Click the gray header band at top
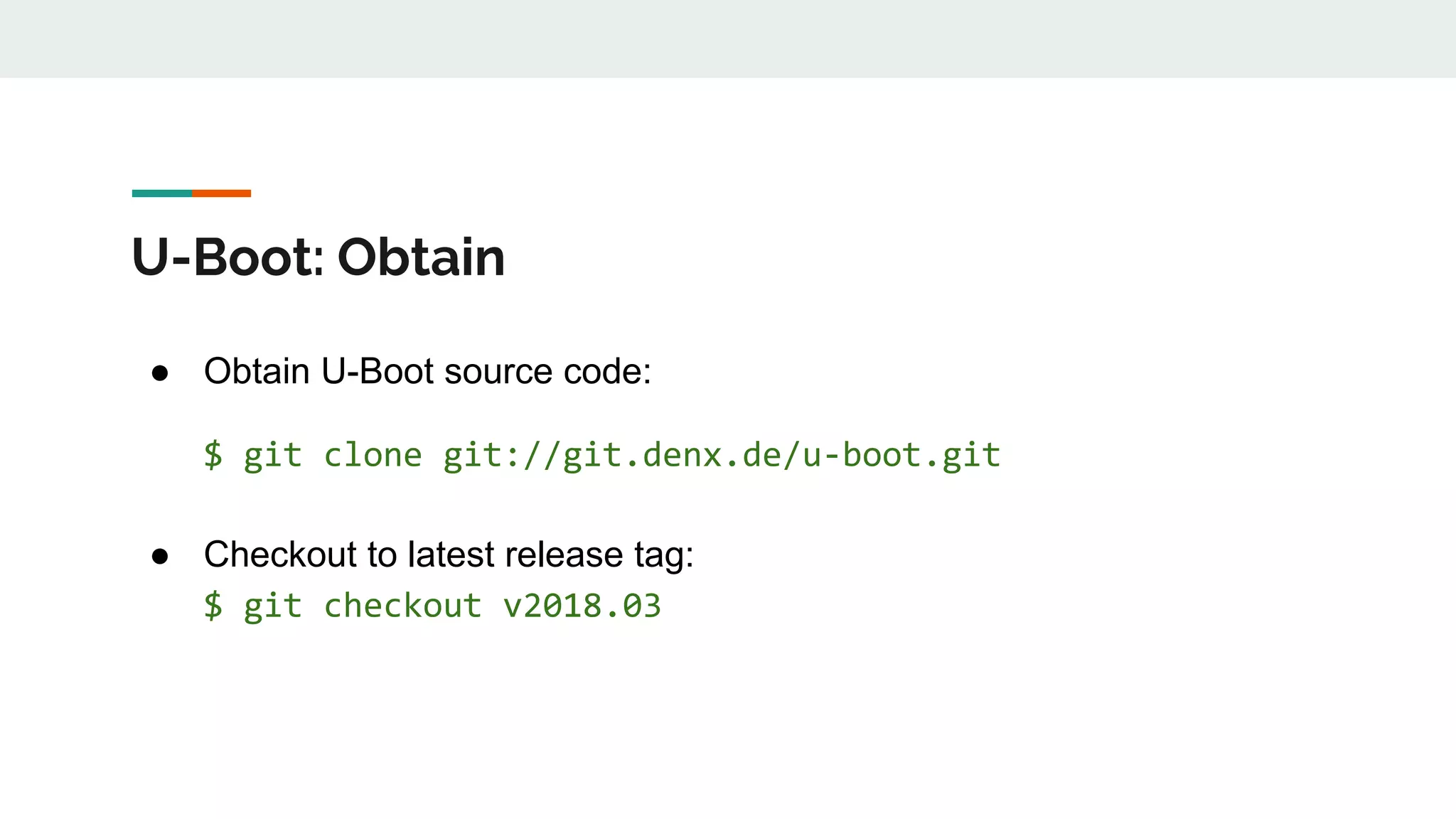 tap(728, 38)
